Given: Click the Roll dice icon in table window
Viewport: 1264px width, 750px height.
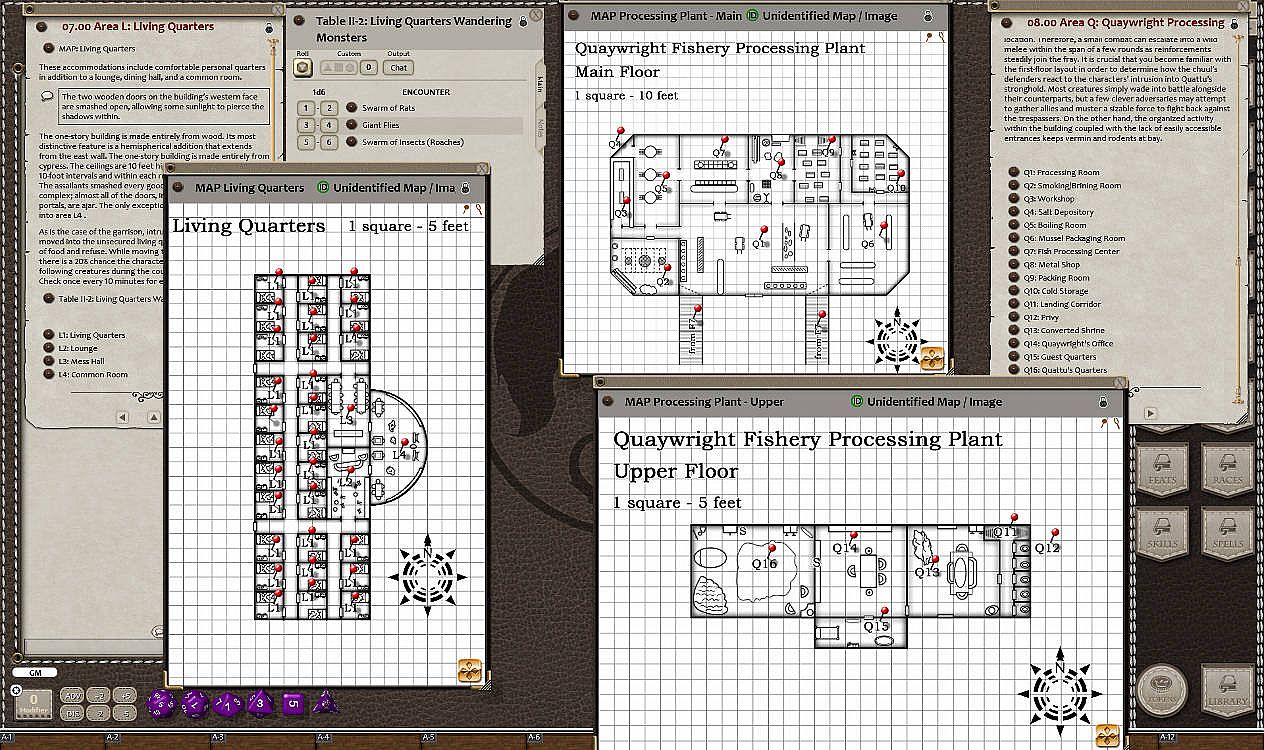Looking at the screenshot, I should tap(302, 68).
